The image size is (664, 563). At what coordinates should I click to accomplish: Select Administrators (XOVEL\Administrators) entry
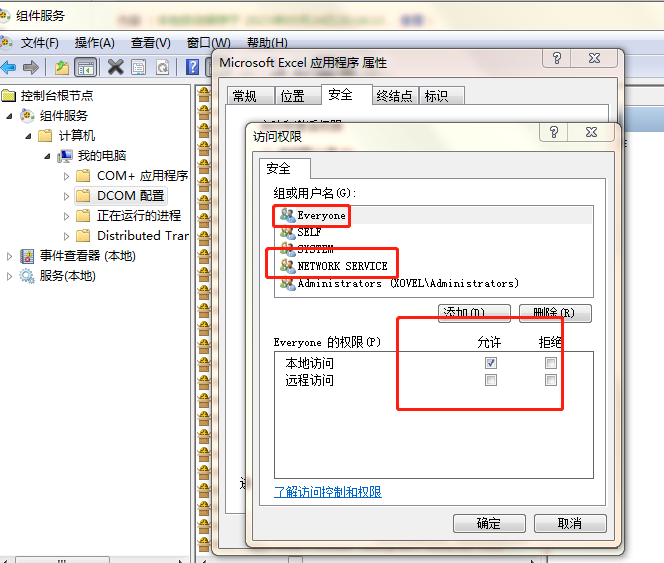tap(434, 283)
